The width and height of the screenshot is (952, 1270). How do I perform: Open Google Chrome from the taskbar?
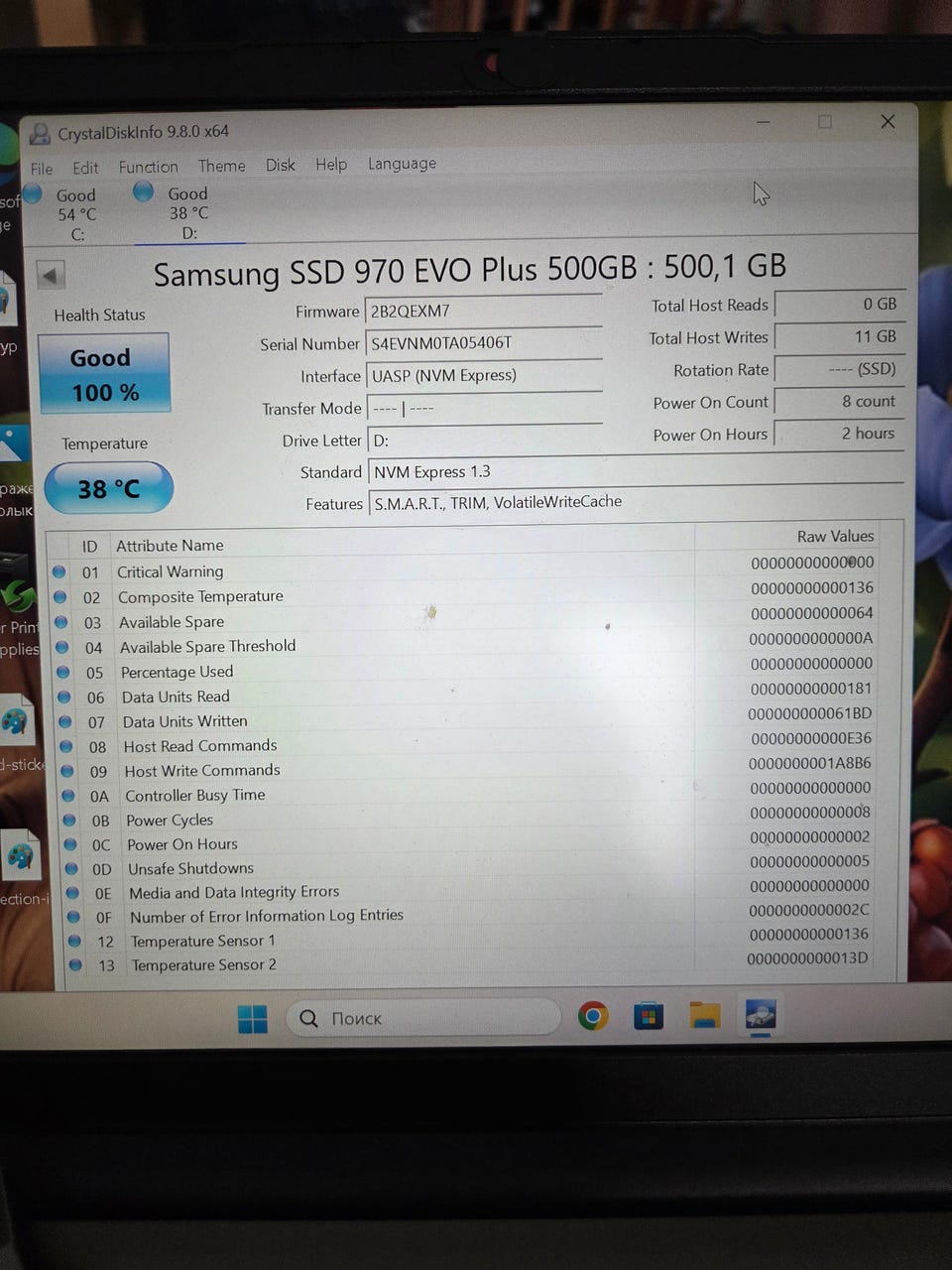coord(593,1016)
